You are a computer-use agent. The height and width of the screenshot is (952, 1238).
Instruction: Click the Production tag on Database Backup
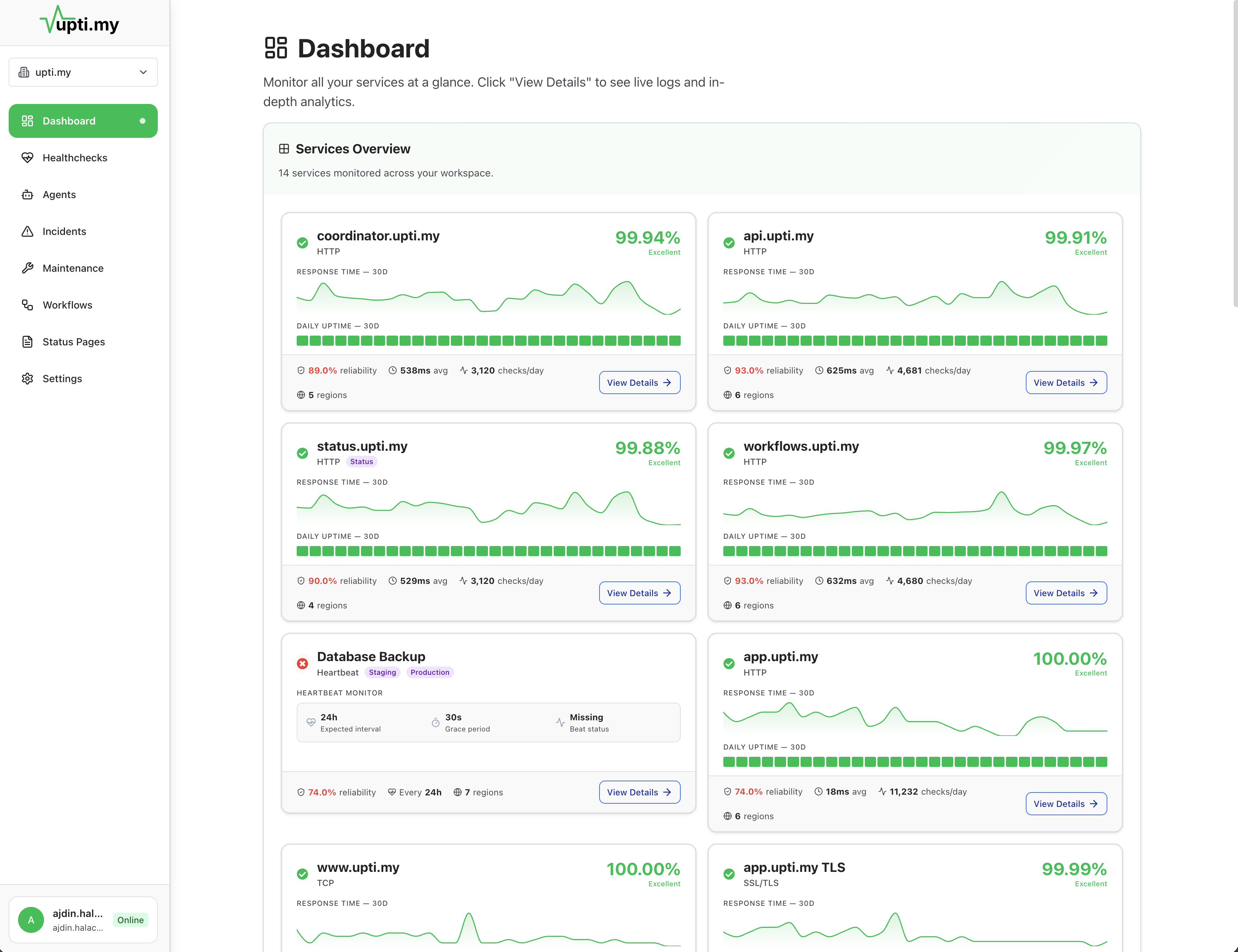pyautogui.click(x=430, y=672)
